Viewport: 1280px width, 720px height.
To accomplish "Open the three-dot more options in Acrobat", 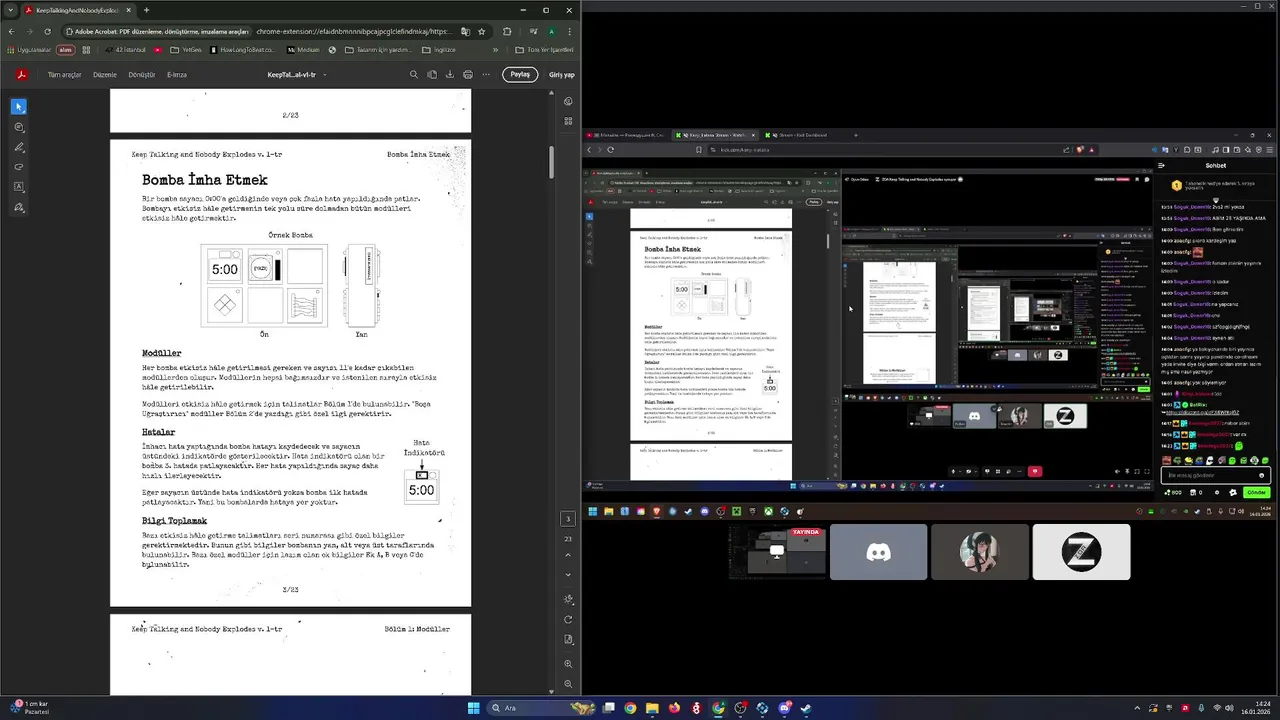I will point(487,74).
